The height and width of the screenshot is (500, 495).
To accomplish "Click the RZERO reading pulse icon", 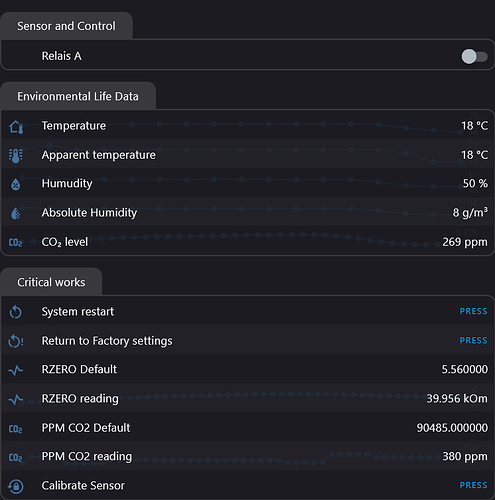I will pos(16,399).
